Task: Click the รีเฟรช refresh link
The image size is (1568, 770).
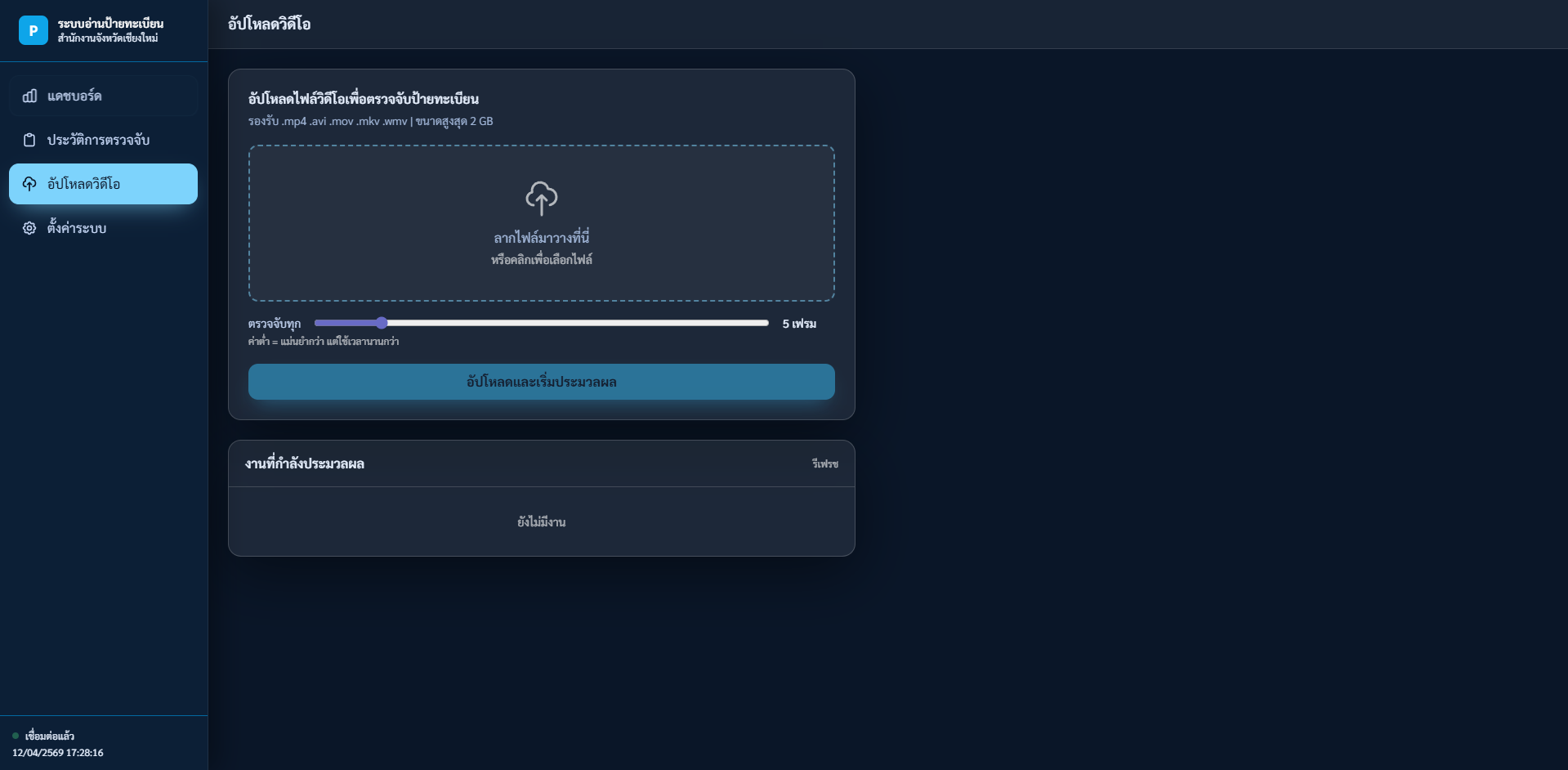Action: (825, 463)
